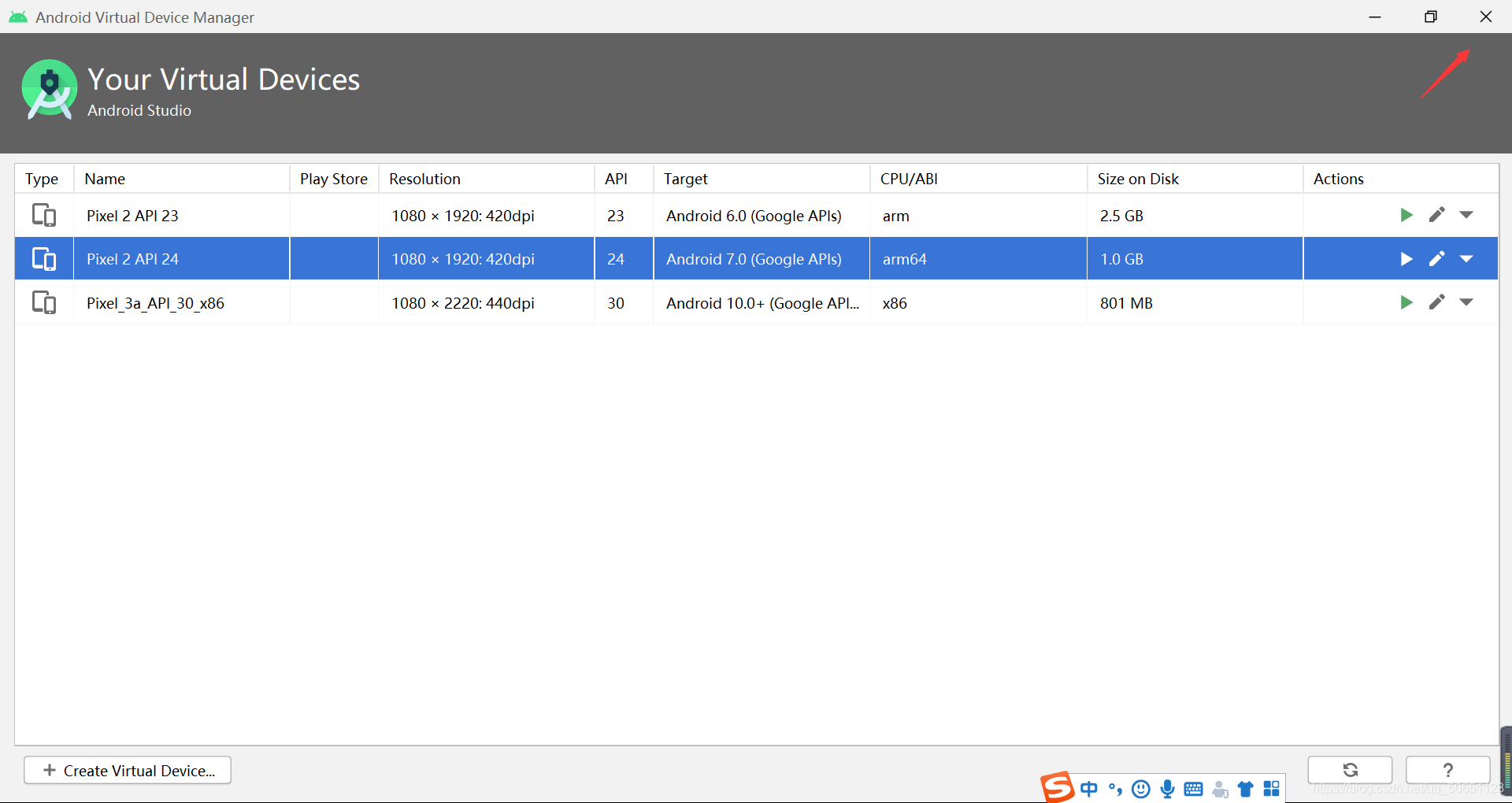1512x803 pixels.
Task: Edit Pixel 2 API 24 with pencil icon
Action: 1437,259
